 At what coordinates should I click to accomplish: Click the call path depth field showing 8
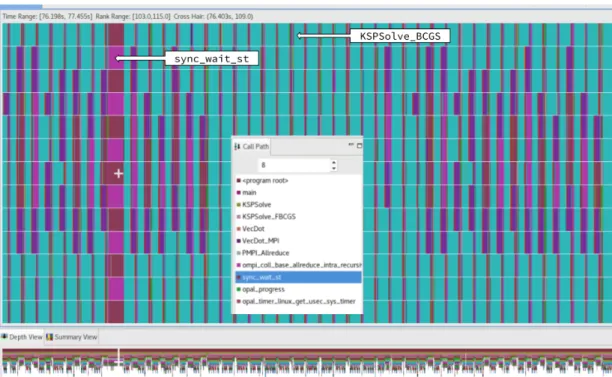(x=294, y=165)
